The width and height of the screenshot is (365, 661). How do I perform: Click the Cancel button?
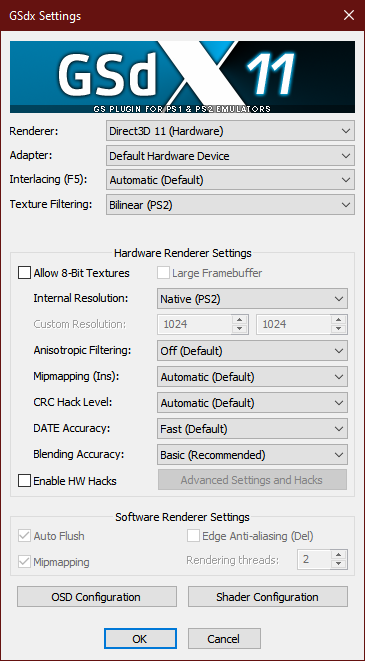coord(224,639)
